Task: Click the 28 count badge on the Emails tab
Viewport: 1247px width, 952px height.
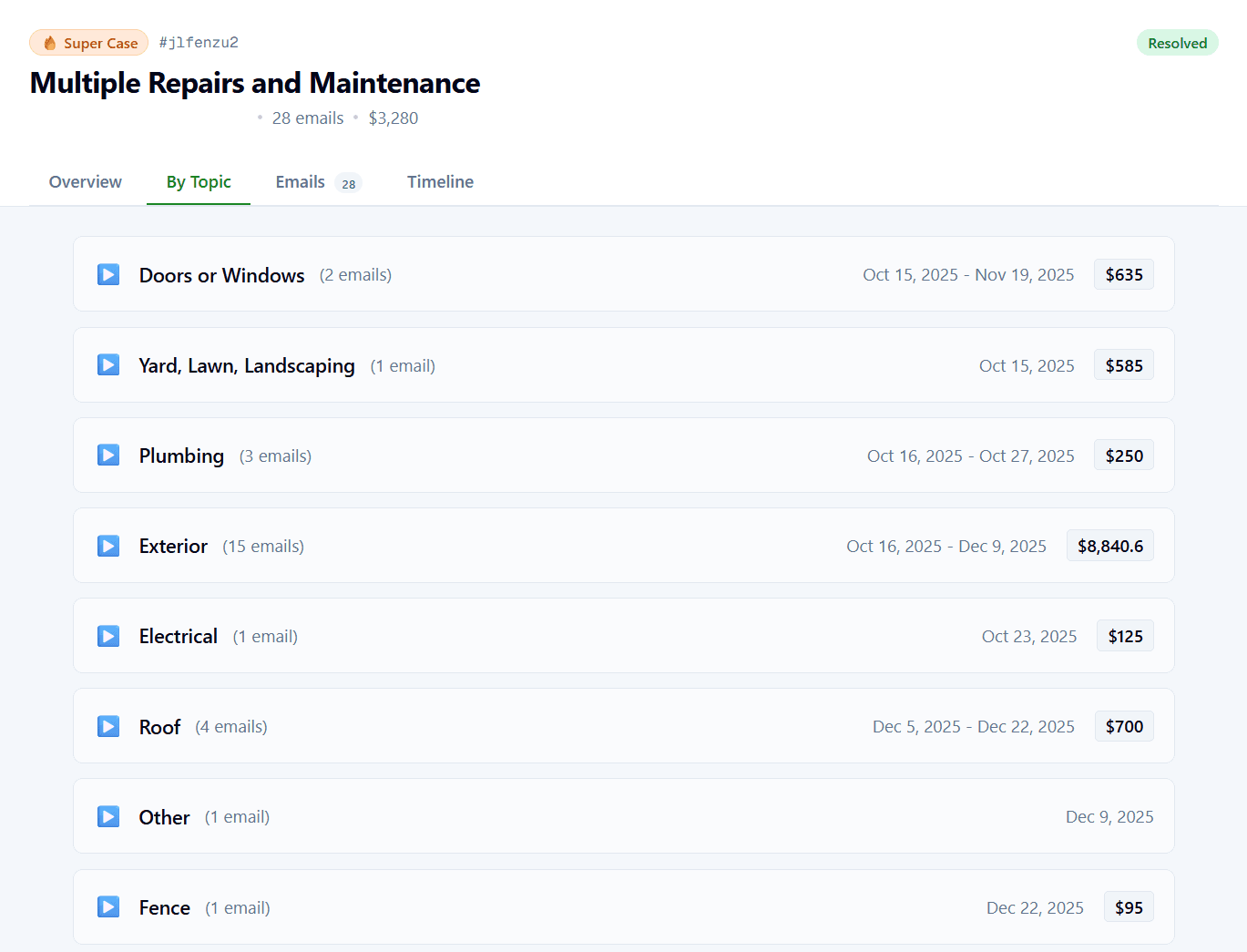Action: [x=349, y=183]
